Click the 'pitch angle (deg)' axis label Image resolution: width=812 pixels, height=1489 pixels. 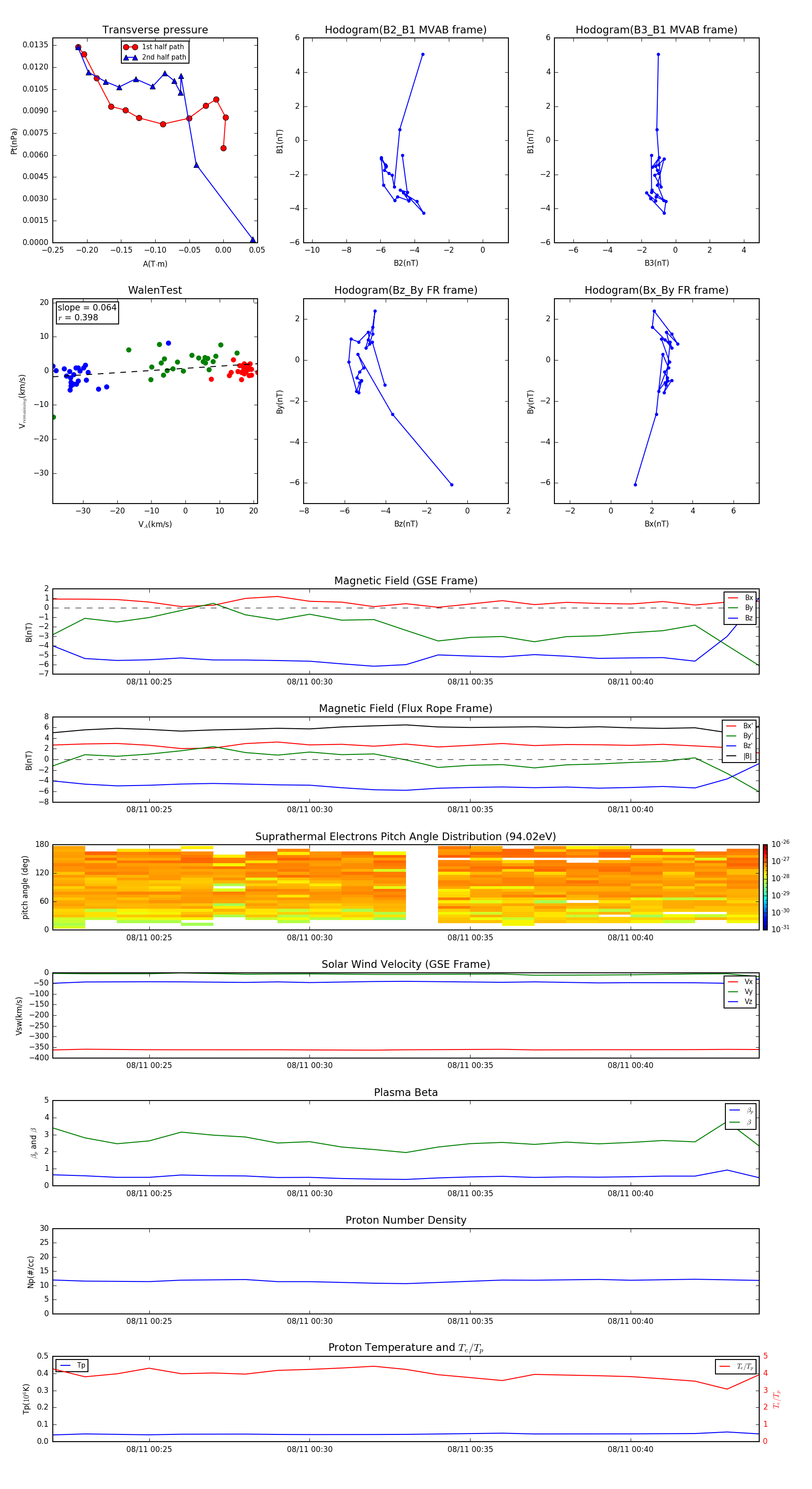pos(25,887)
